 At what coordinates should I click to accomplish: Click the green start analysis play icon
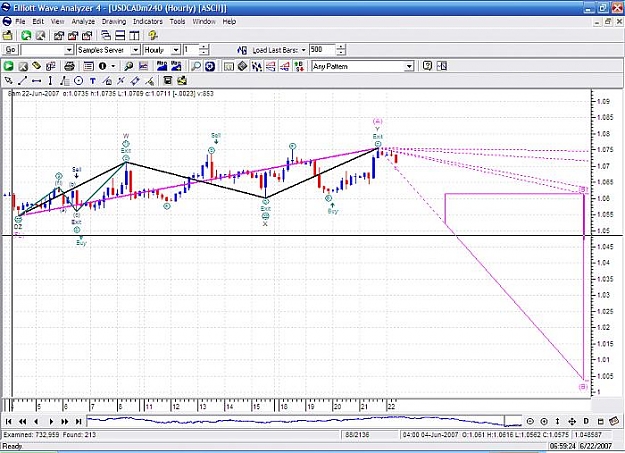click(x=8, y=66)
